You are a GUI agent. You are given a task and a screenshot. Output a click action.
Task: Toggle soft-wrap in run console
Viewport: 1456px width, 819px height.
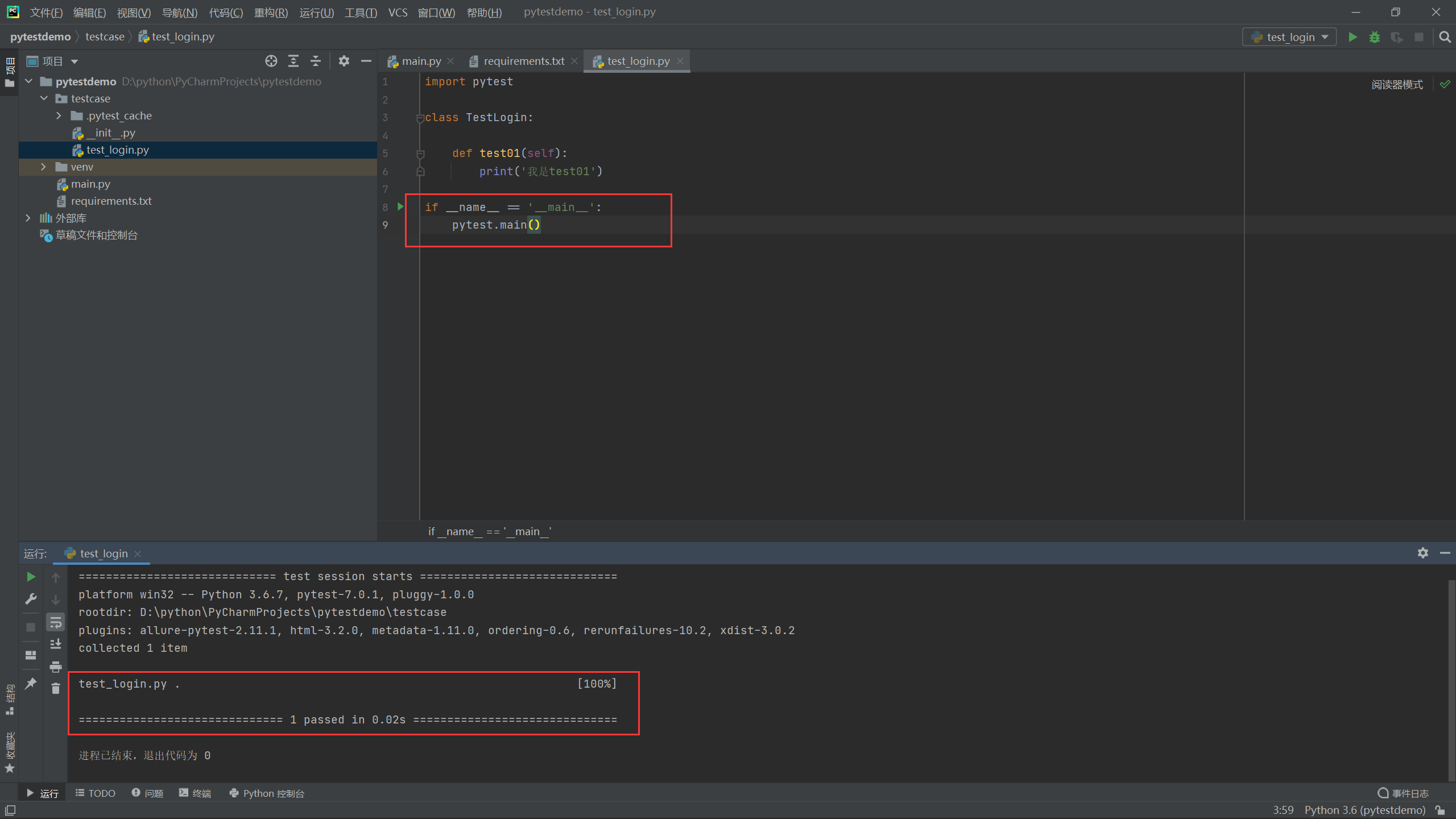pyautogui.click(x=56, y=622)
